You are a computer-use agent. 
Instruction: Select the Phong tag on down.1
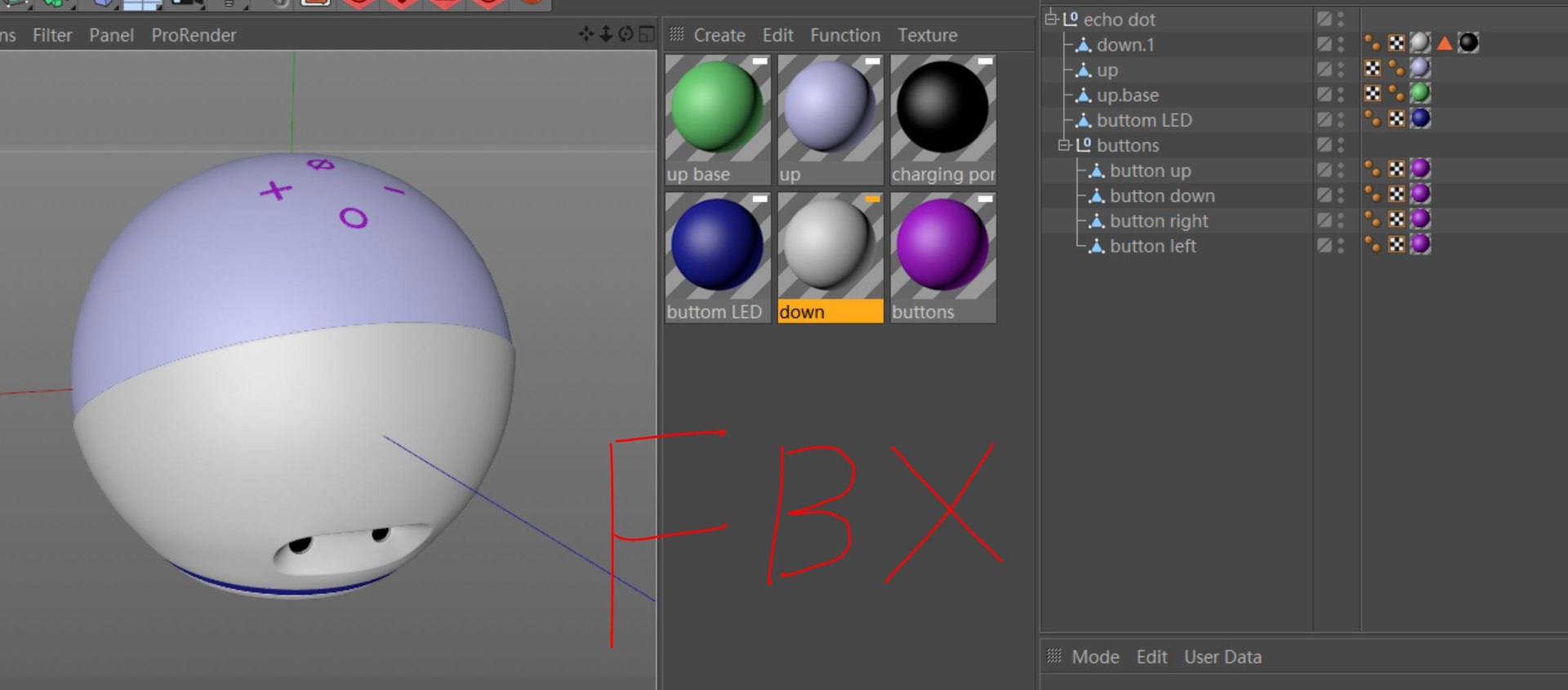pyautogui.click(x=1373, y=43)
